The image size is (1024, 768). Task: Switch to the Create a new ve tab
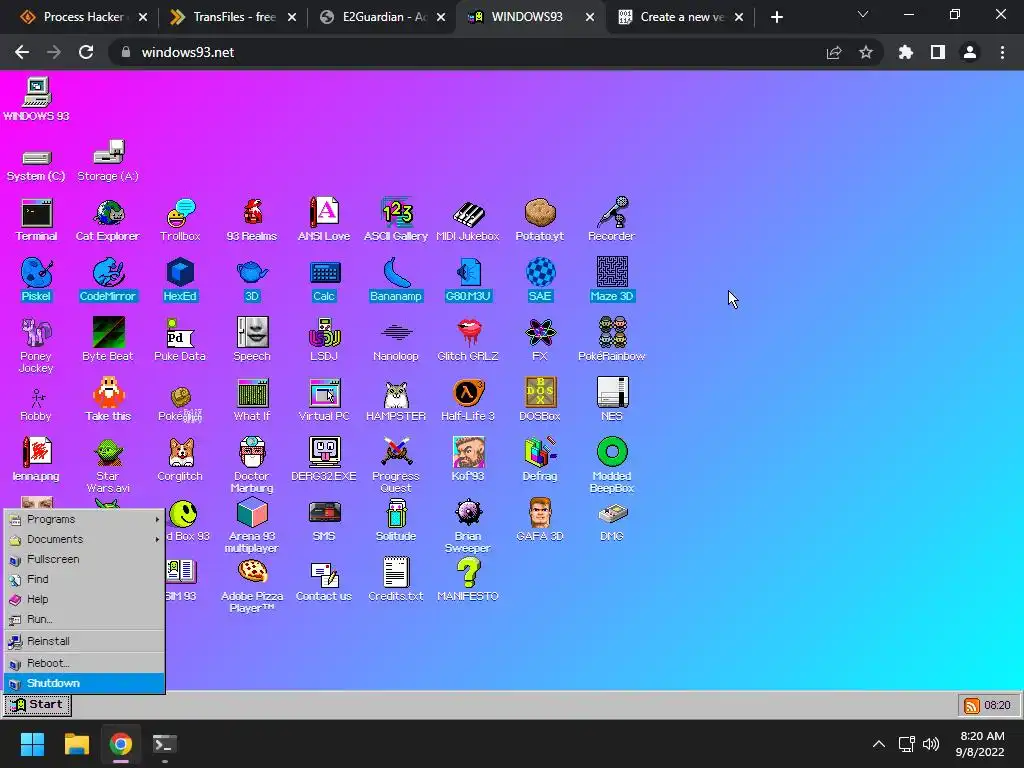680,17
